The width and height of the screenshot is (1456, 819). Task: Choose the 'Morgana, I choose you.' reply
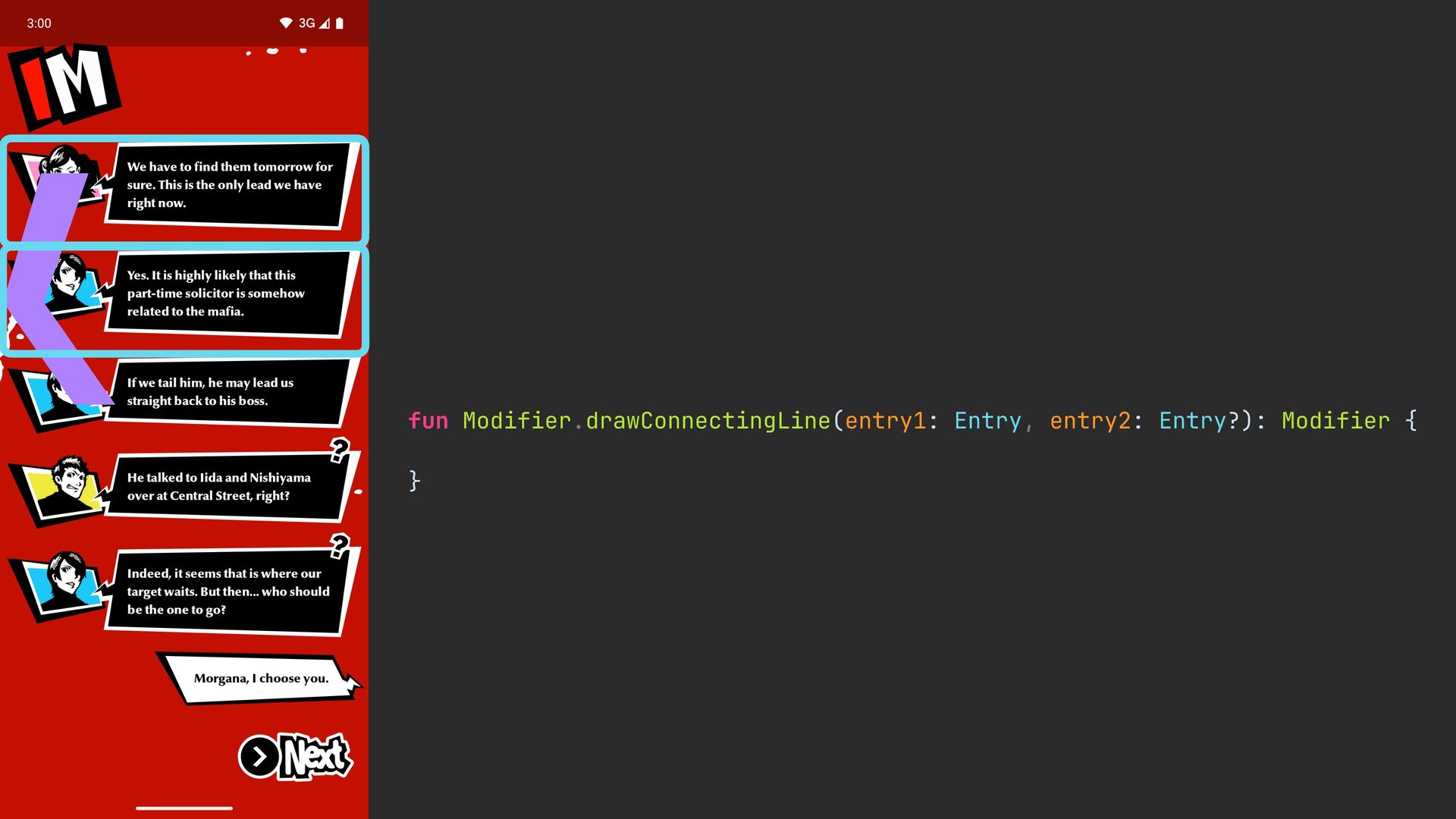260,678
